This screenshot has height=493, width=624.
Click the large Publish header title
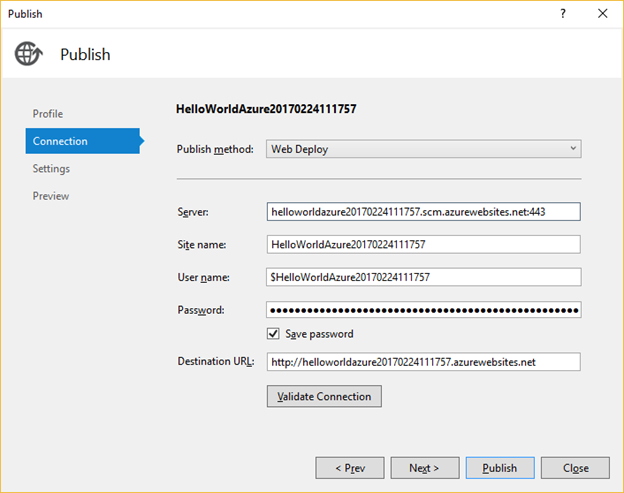pyautogui.click(x=85, y=55)
